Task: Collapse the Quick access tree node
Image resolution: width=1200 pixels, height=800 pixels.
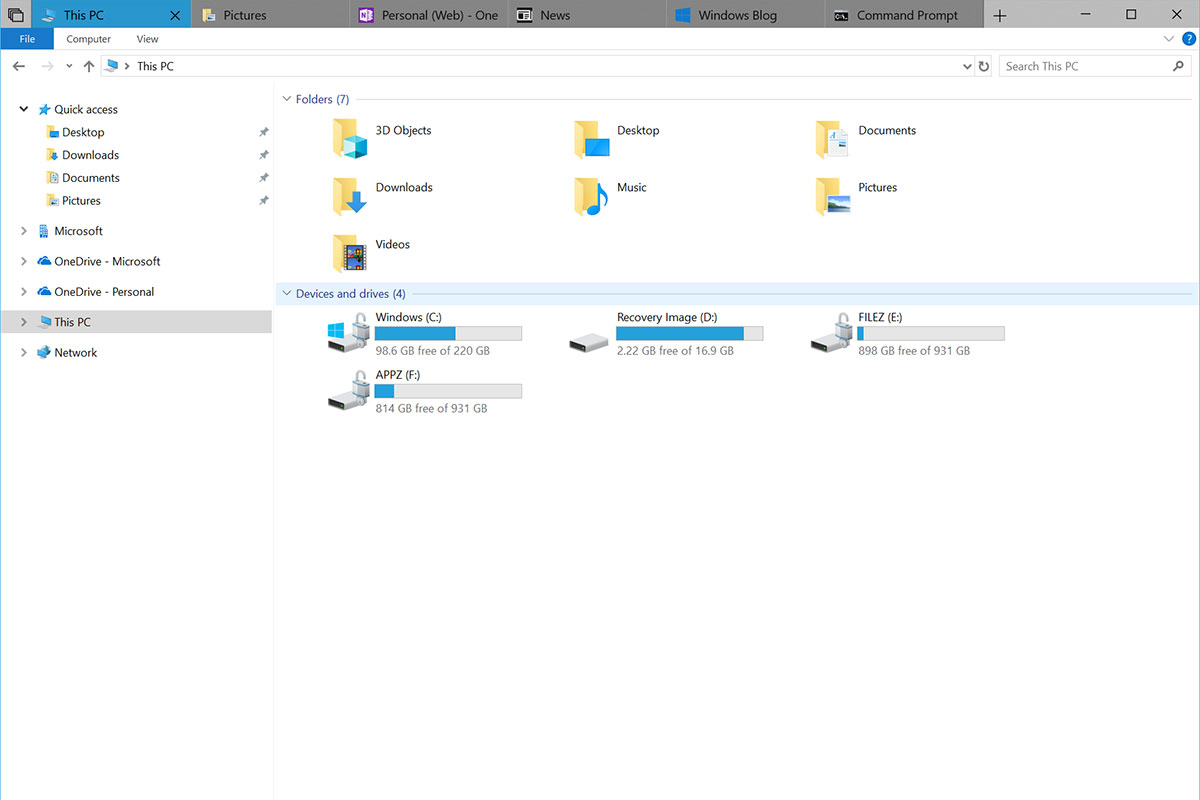Action: point(24,109)
